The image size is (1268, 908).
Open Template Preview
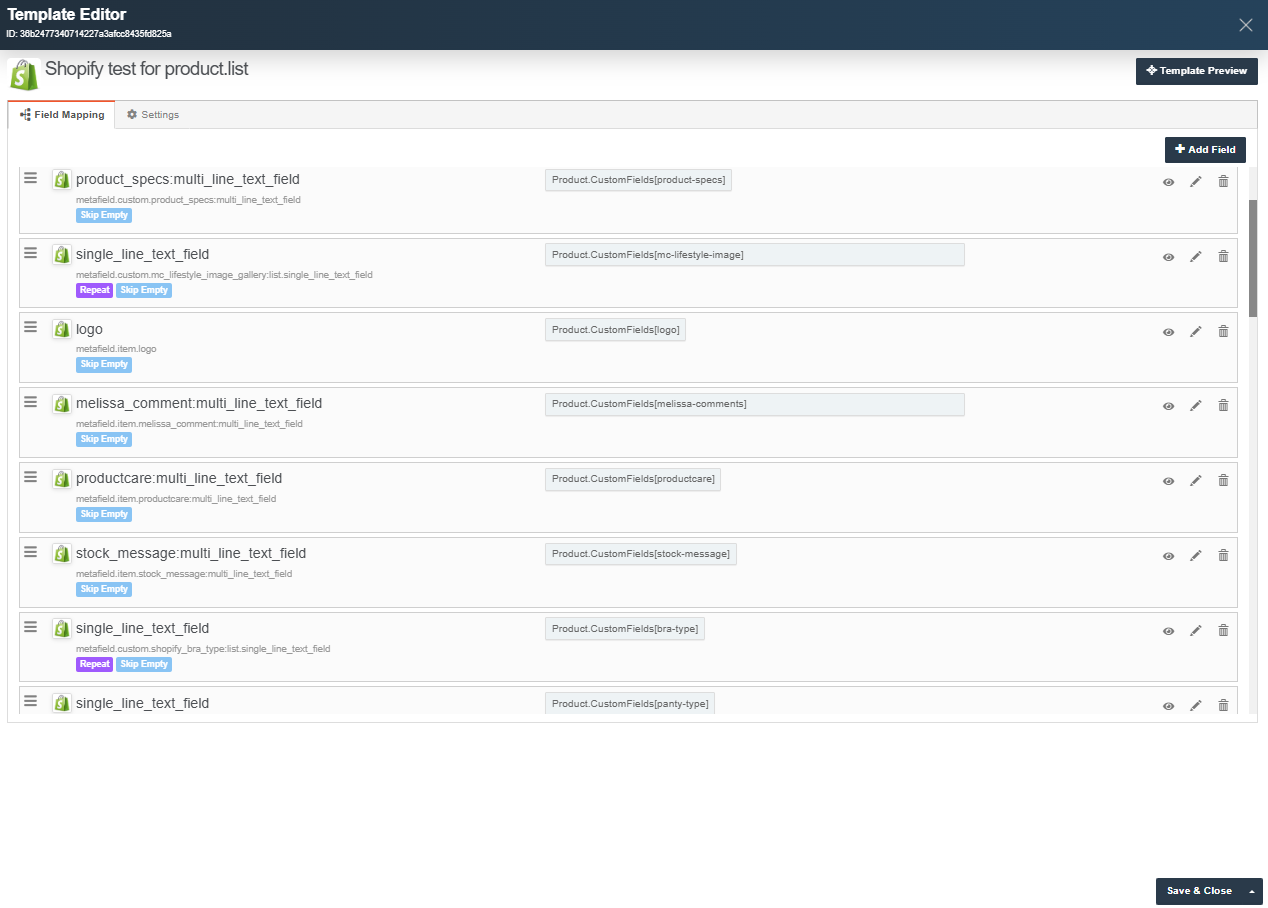coord(1197,71)
